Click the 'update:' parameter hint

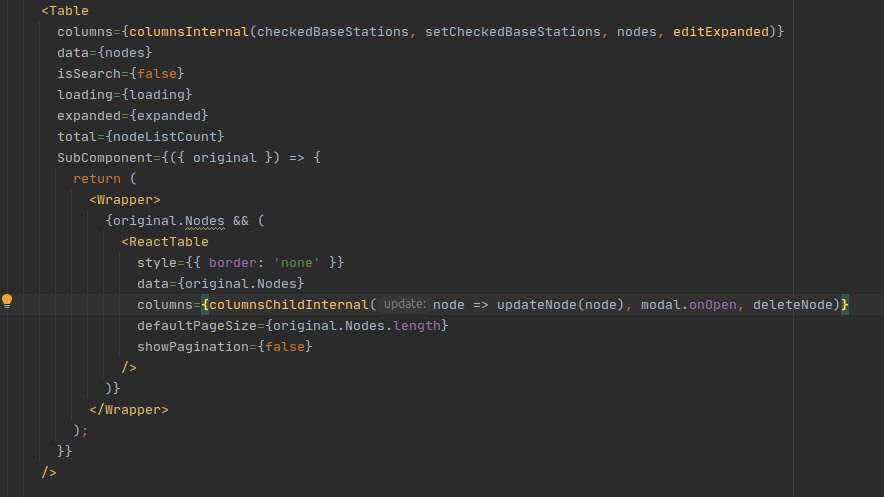[405, 304]
